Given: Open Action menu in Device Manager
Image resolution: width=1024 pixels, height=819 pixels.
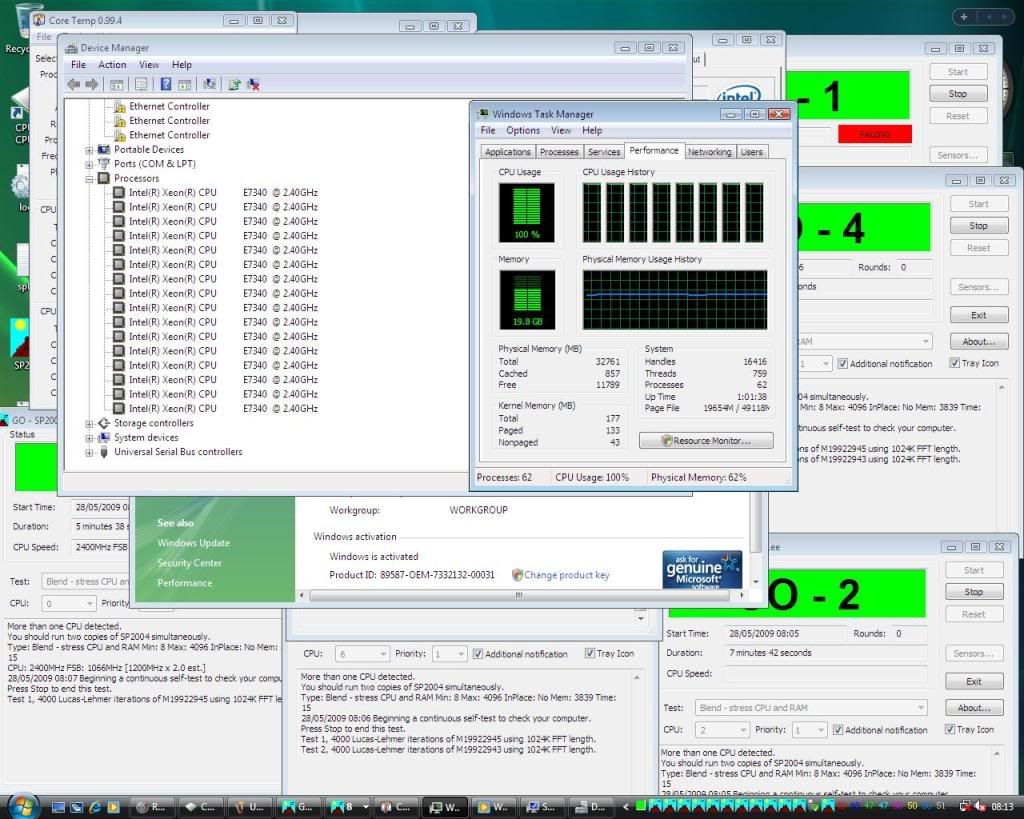Looking at the screenshot, I should [x=112, y=65].
